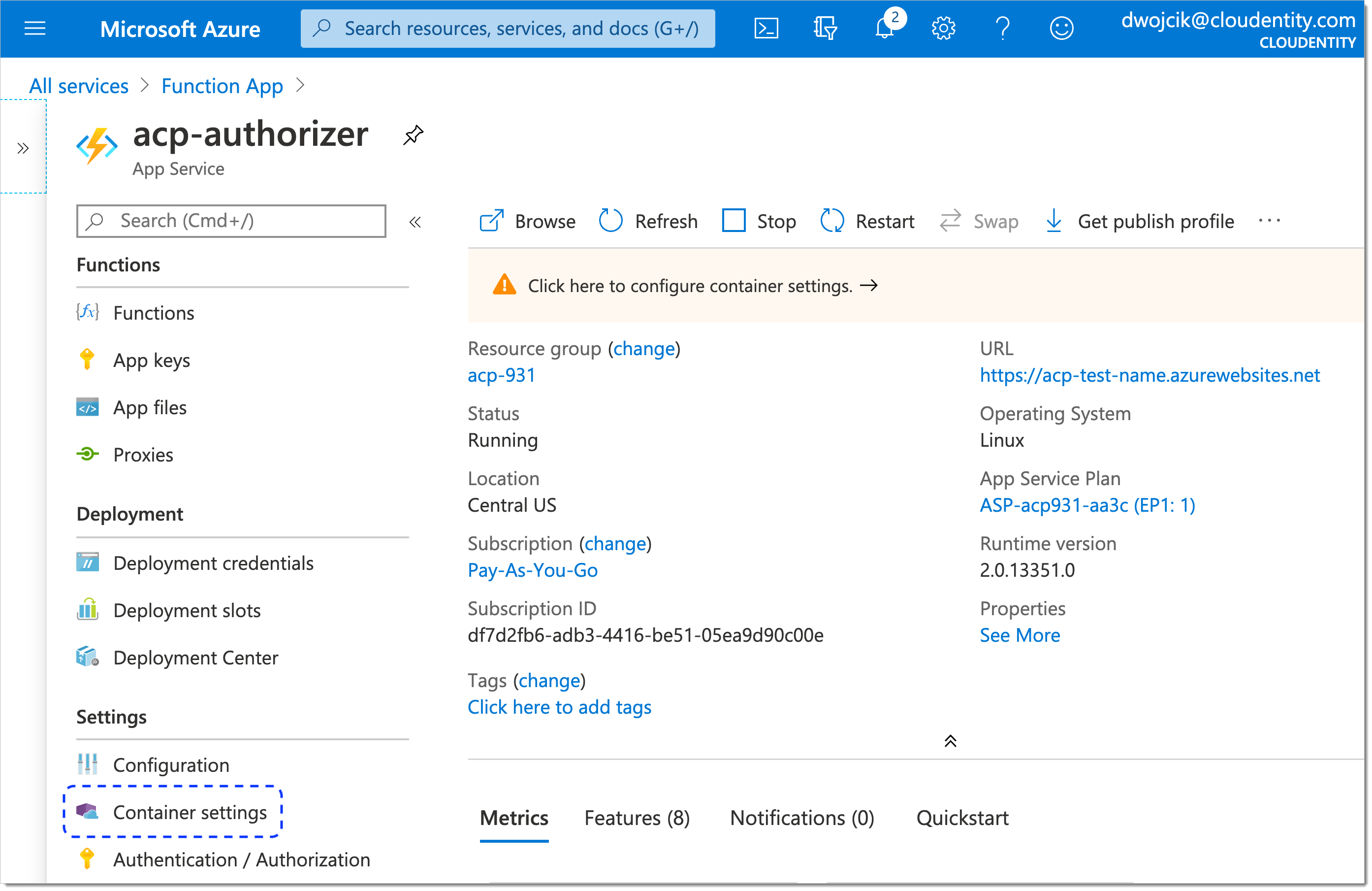The width and height of the screenshot is (1372, 891).
Task: Click the Proxies green icon
Action: point(88,455)
